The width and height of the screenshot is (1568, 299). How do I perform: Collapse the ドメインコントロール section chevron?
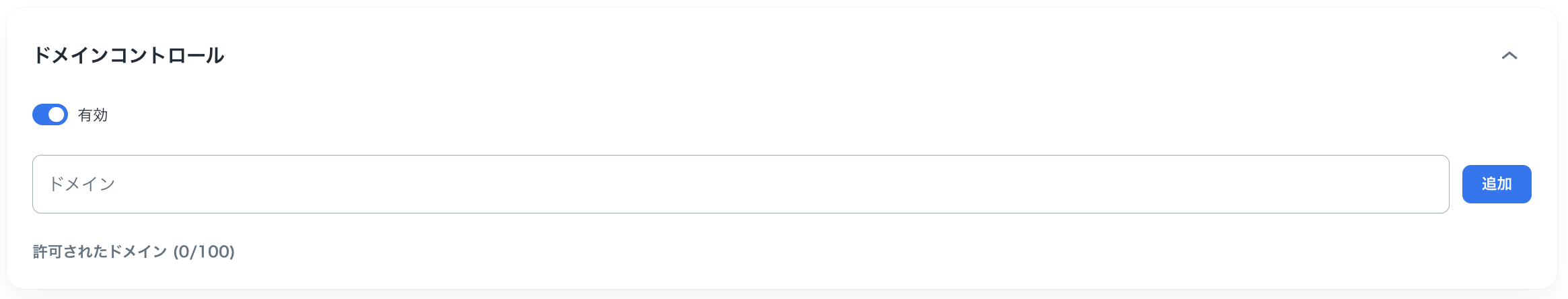tap(1509, 56)
